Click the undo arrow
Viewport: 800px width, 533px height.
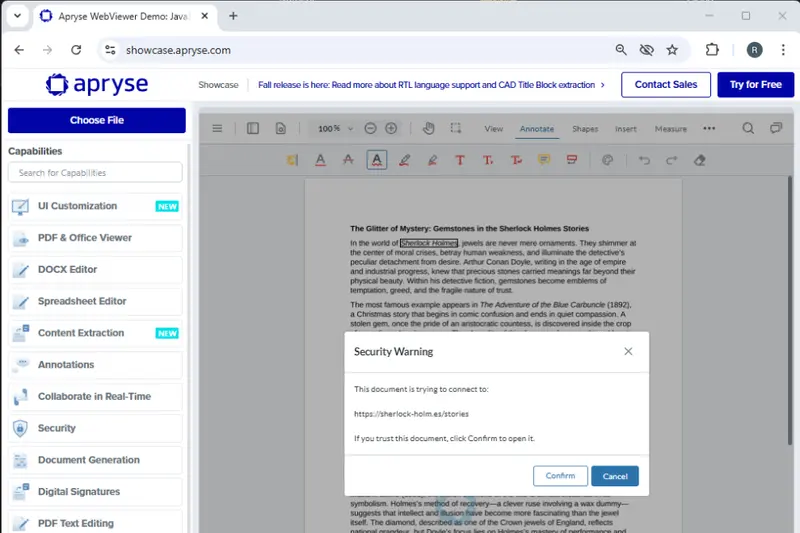(x=644, y=160)
